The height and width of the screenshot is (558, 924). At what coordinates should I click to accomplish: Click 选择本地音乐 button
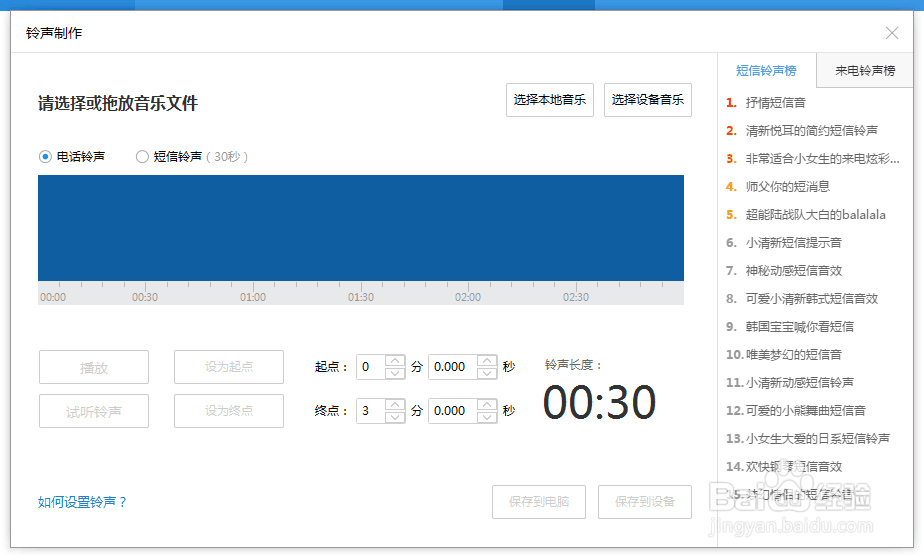[x=550, y=100]
